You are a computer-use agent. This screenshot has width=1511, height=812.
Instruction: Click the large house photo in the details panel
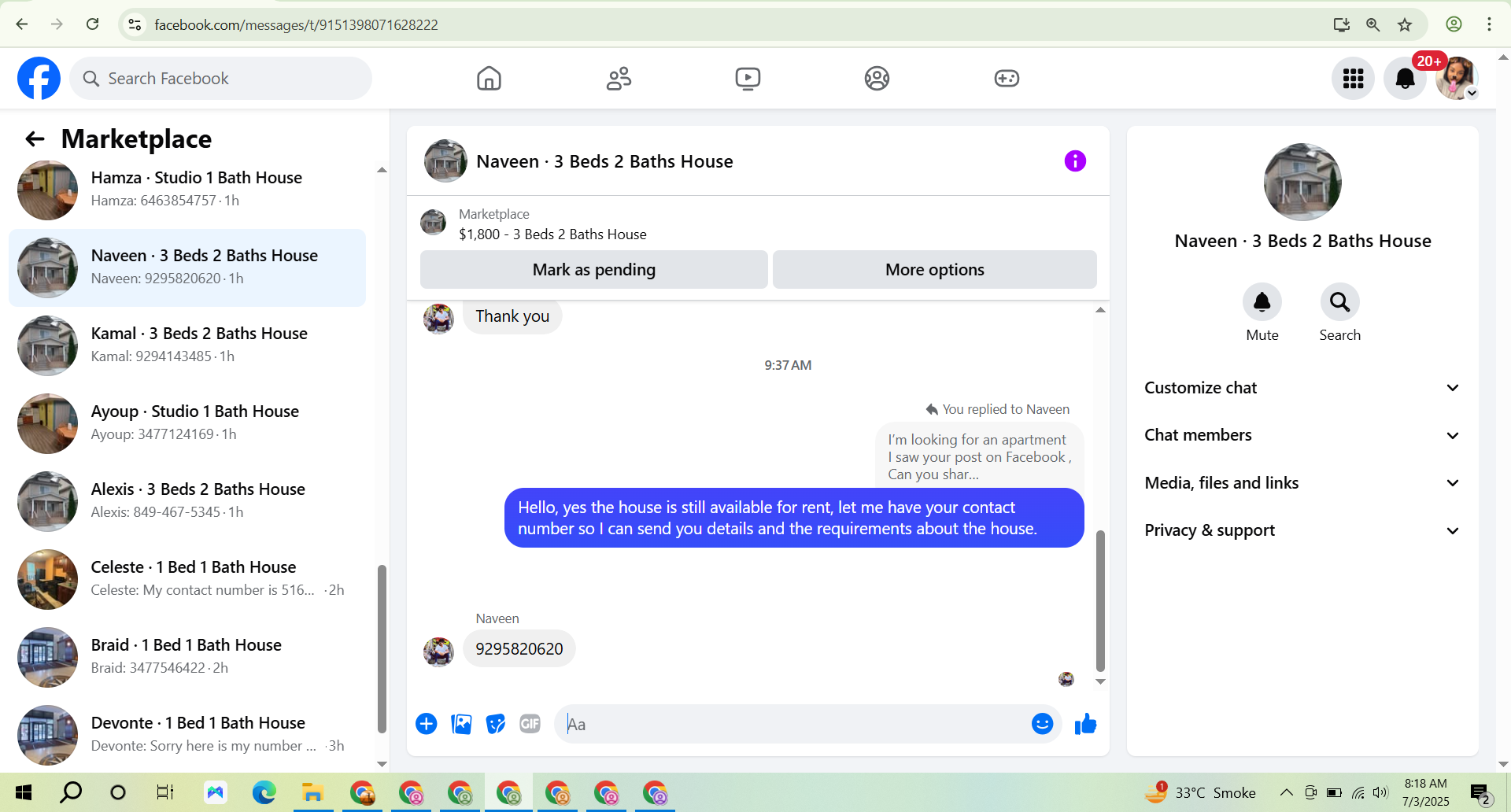[1302, 182]
